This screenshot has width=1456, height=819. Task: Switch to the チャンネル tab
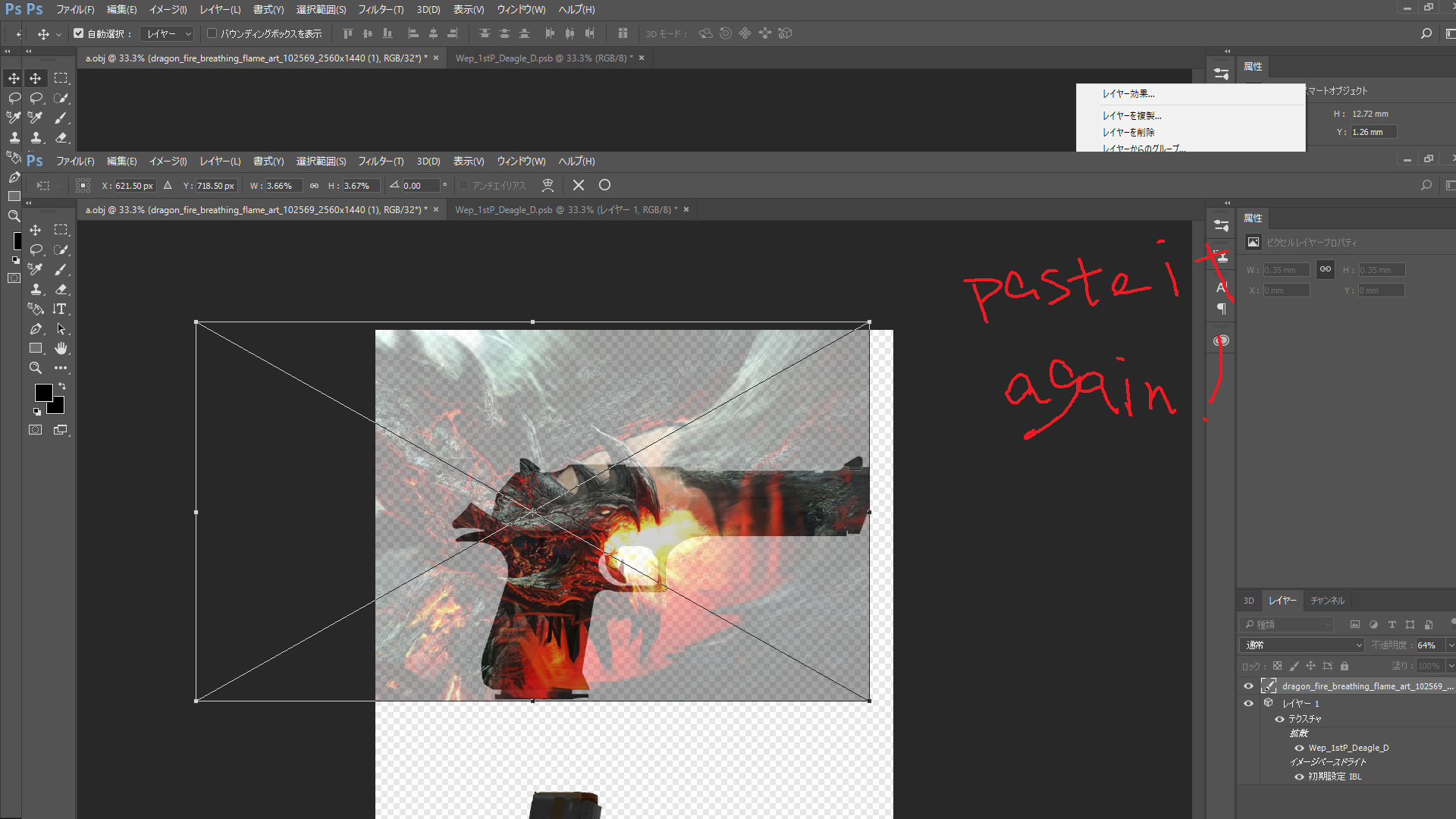1327,600
